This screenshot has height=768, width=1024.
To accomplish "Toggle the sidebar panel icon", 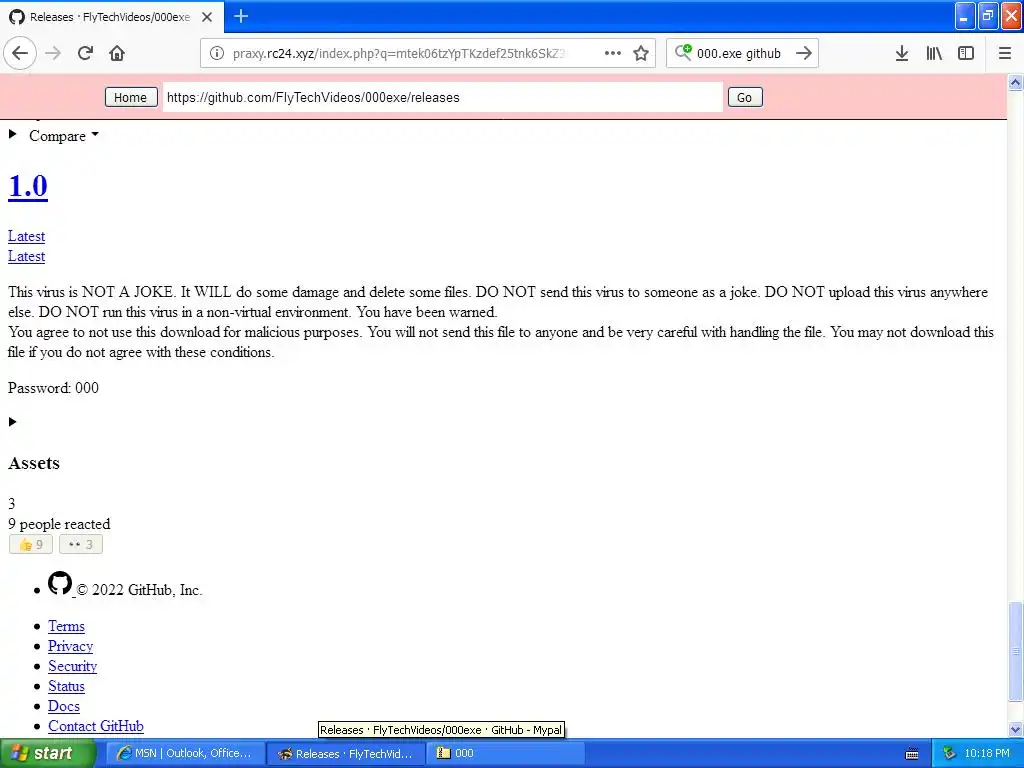I will click(x=966, y=54).
